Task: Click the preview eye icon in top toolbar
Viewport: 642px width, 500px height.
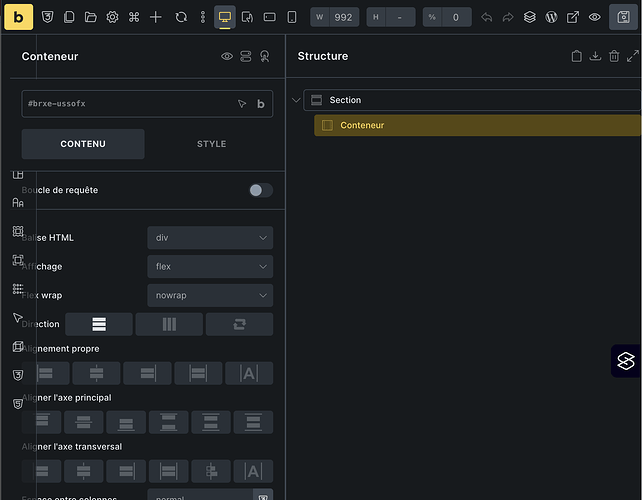Action: coord(595,17)
